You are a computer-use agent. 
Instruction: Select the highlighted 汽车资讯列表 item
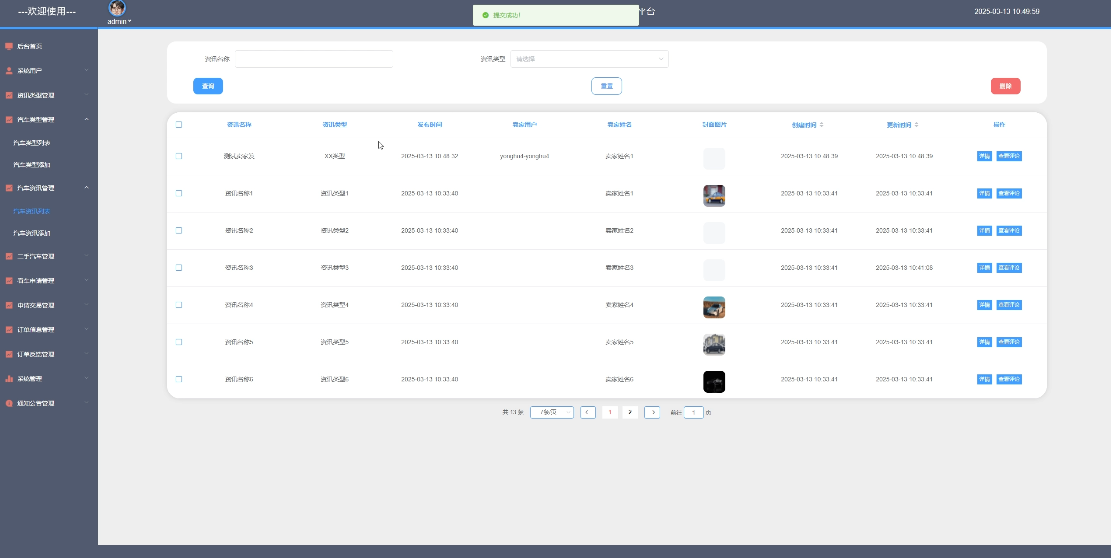point(32,211)
